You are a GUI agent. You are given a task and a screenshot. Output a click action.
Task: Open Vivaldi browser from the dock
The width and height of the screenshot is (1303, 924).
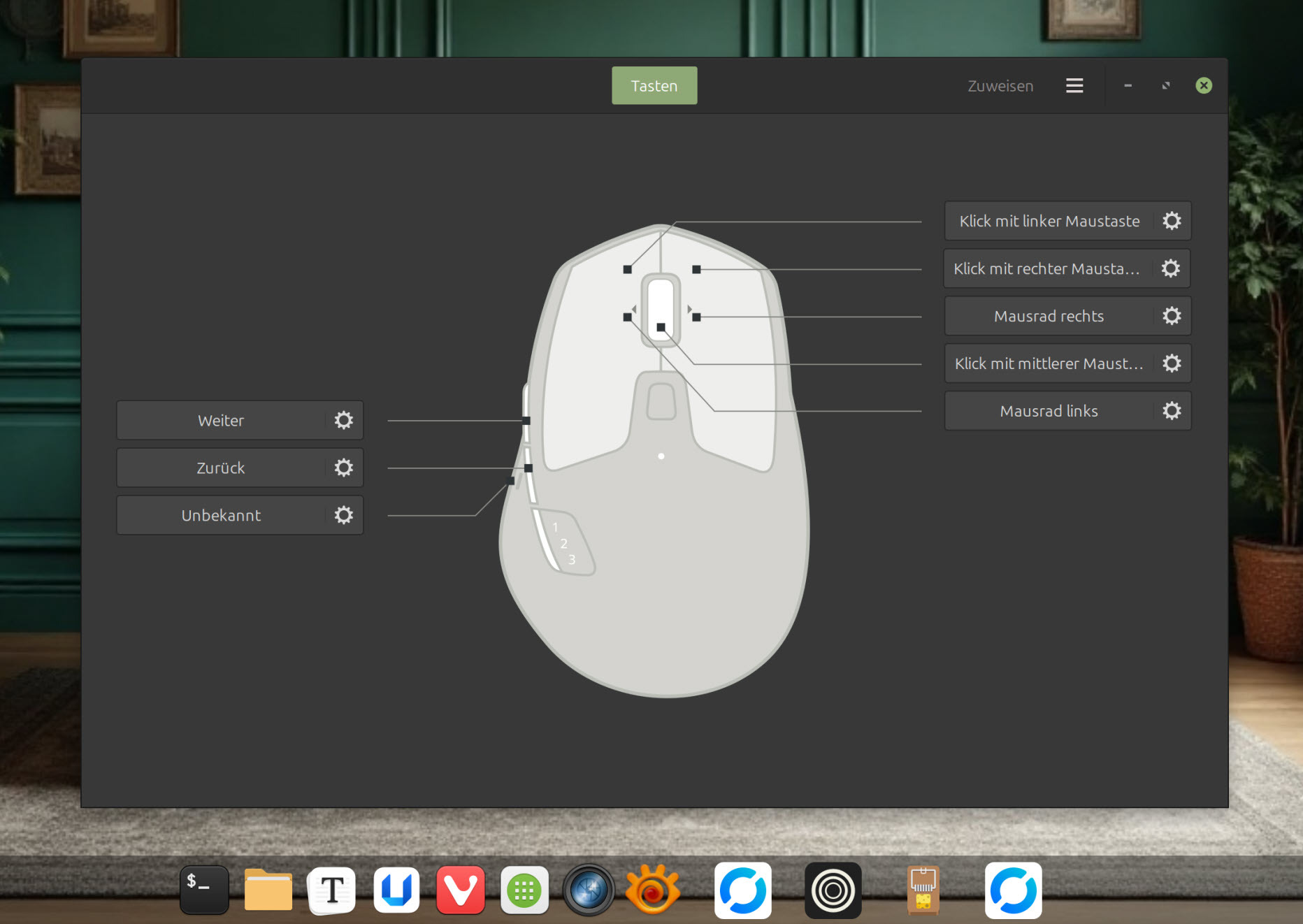coord(461,890)
